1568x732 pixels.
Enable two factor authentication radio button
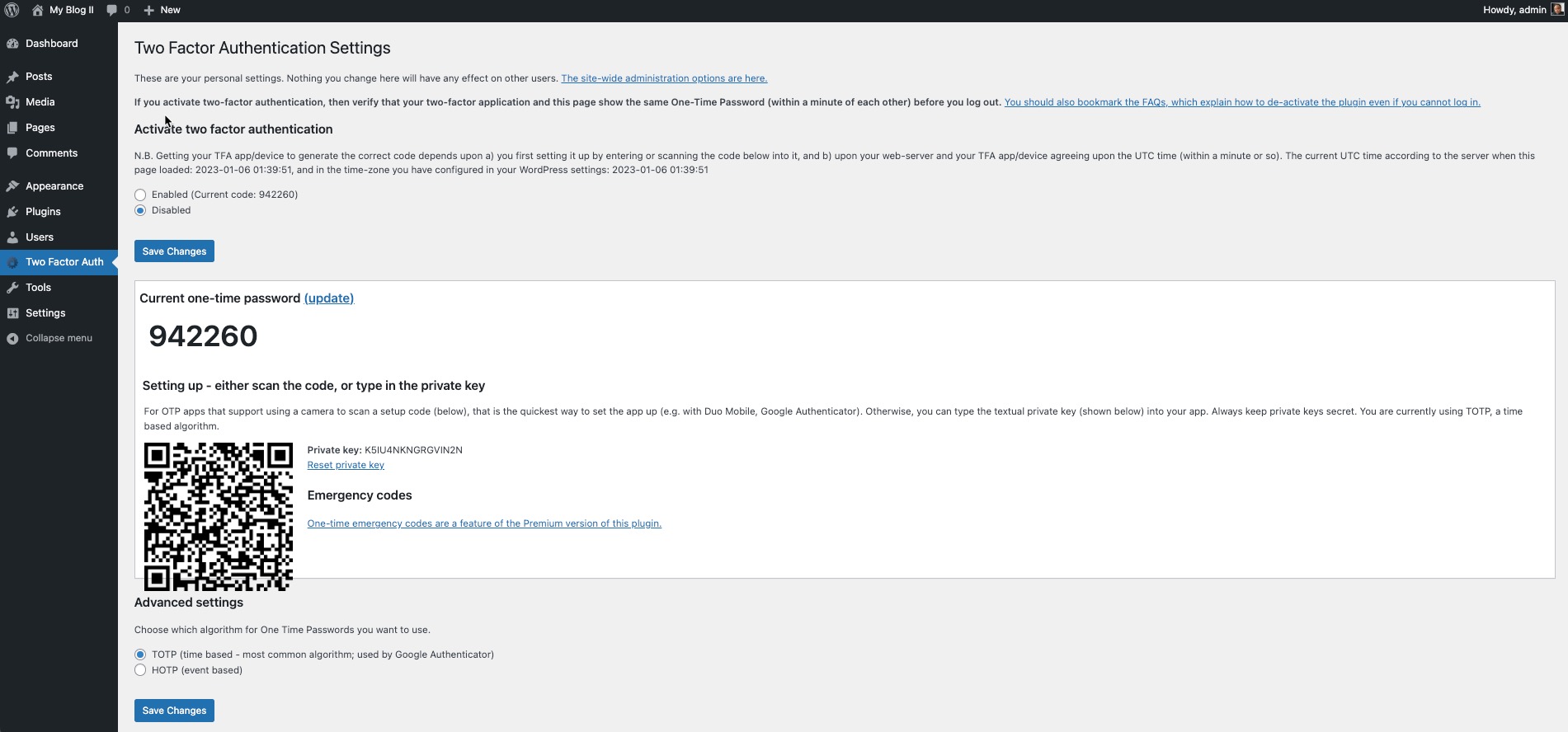tap(140, 195)
